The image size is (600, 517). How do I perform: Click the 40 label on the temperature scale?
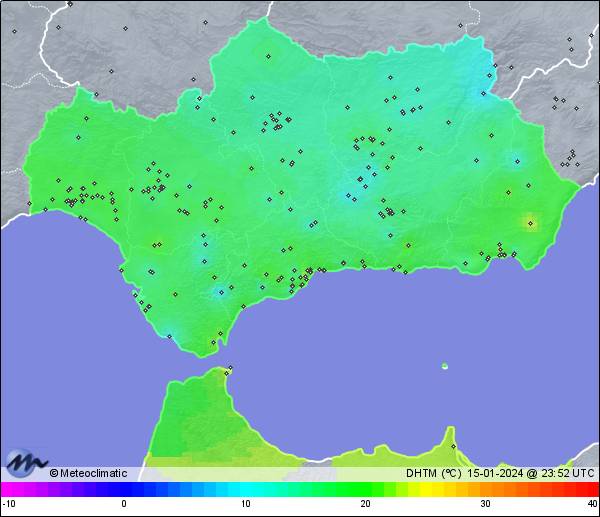pos(593,504)
